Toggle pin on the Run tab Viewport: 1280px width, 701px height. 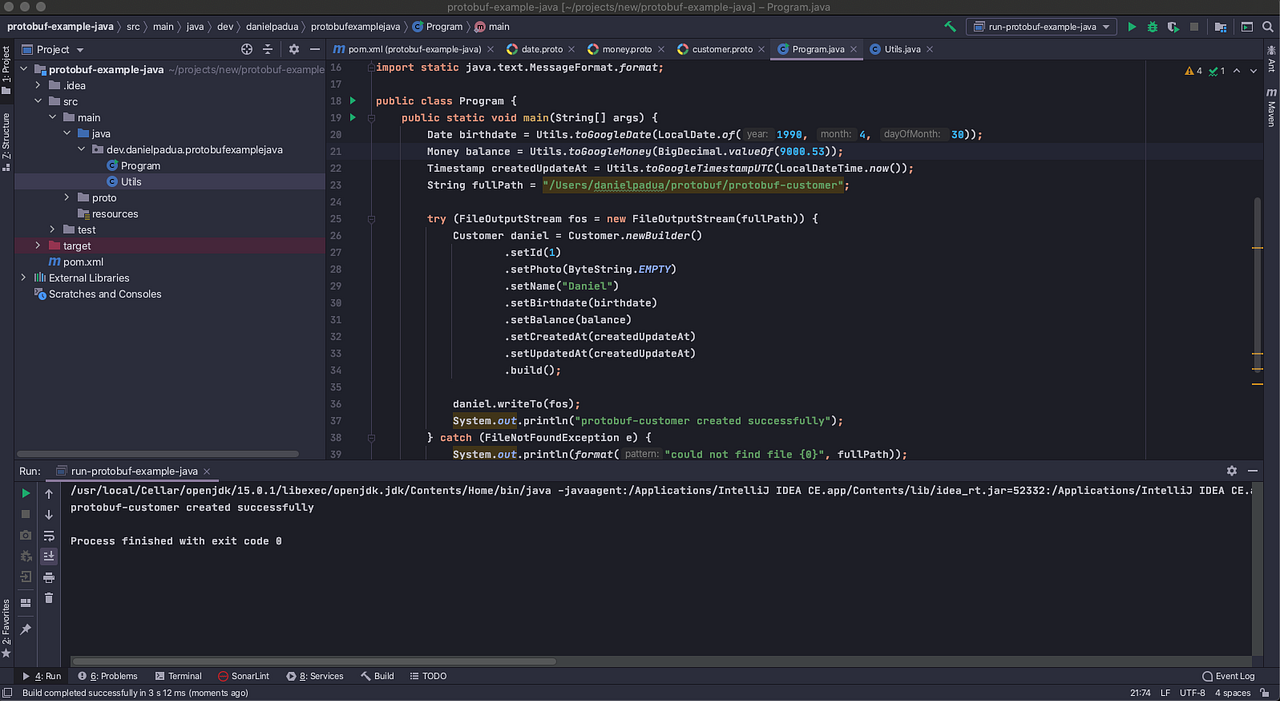click(26, 629)
